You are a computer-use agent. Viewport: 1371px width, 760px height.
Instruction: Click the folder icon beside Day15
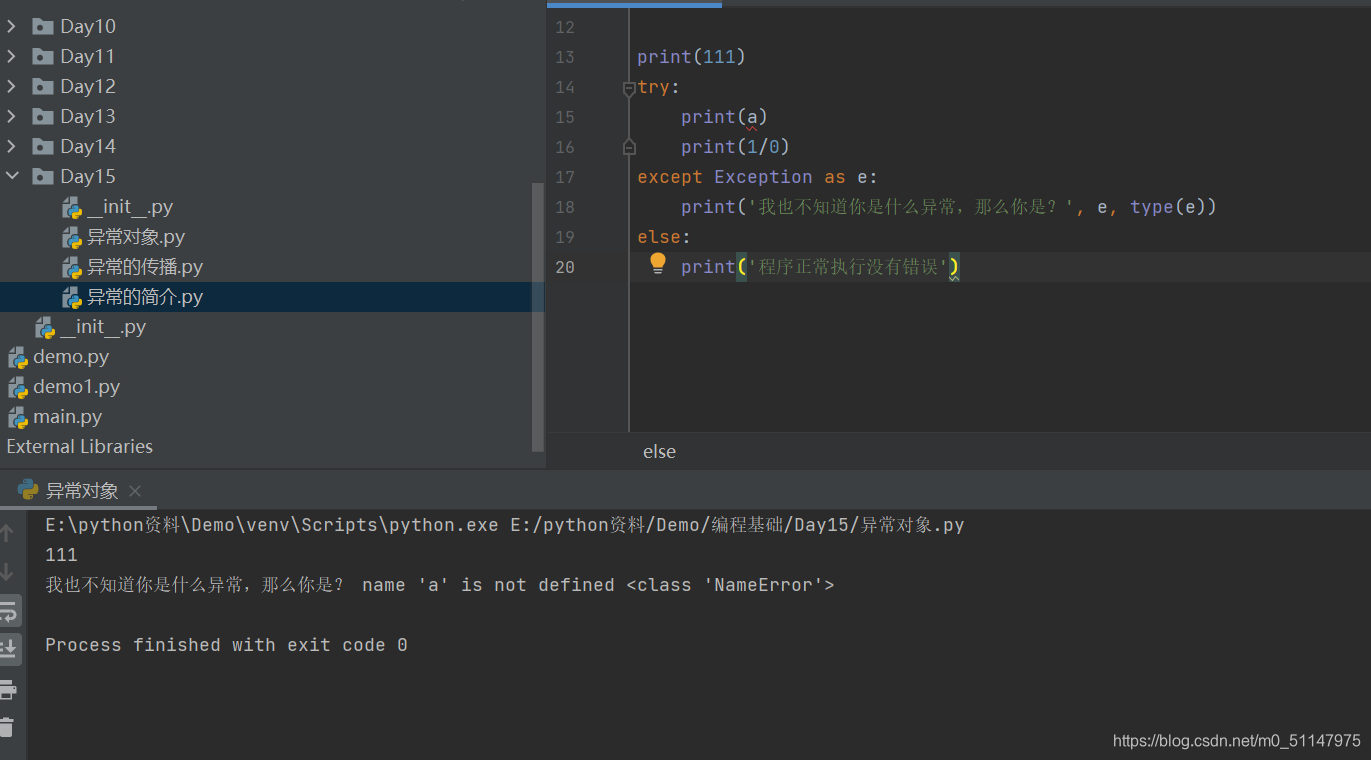point(42,177)
